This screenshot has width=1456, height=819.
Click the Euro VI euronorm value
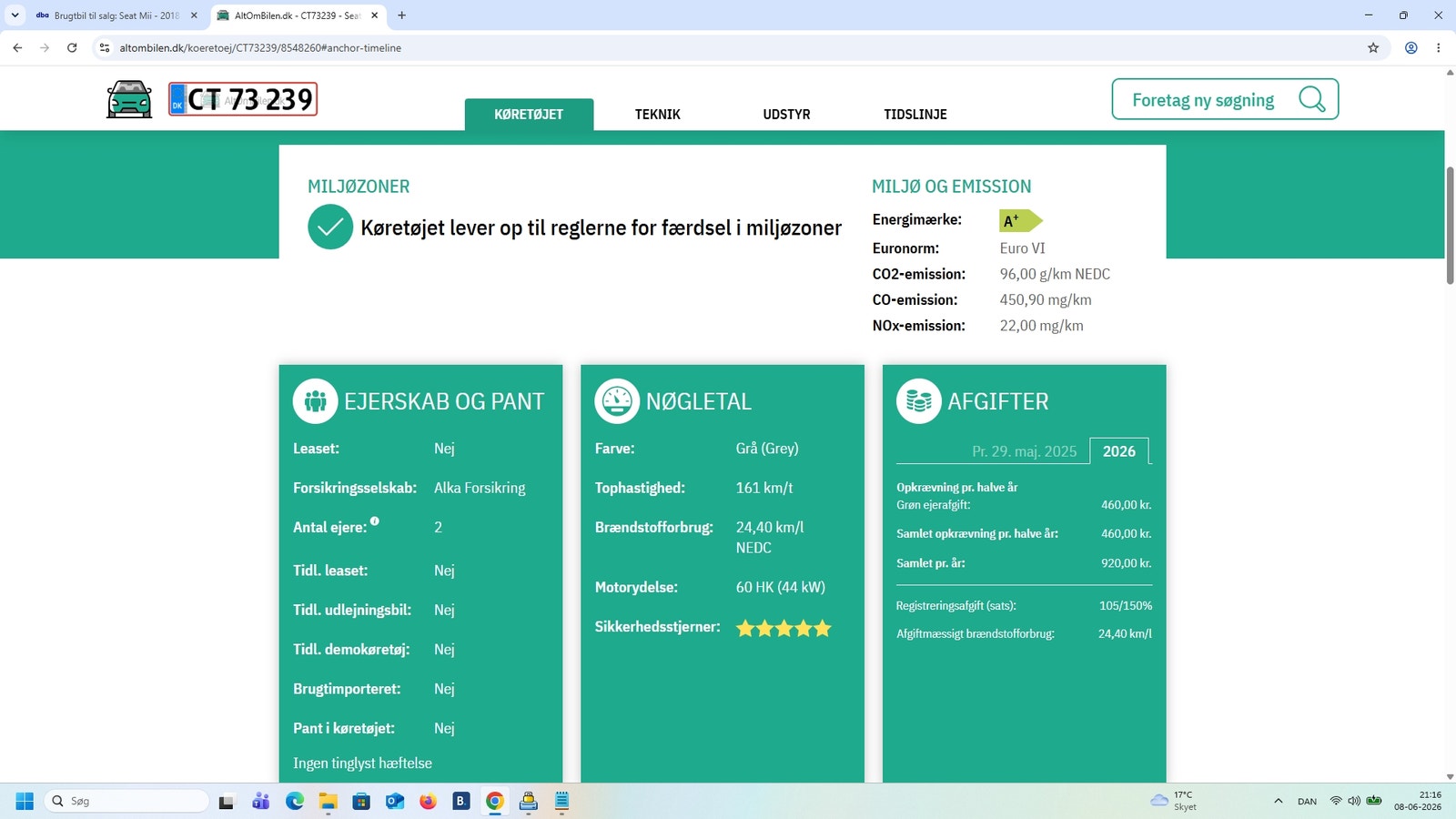1023,248
